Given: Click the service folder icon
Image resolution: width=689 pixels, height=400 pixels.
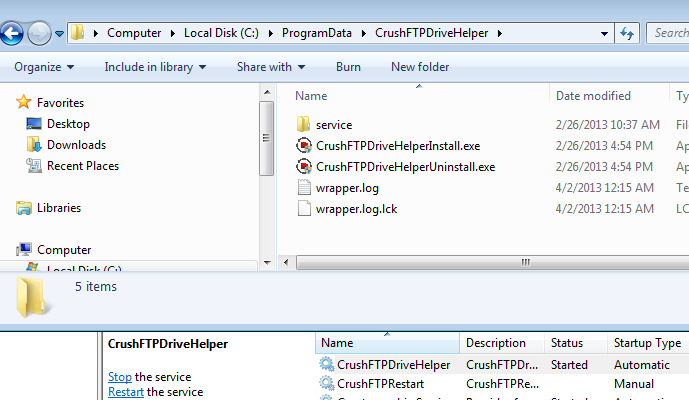Looking at the screenshot, I should pyautogui.click(x=303, y=124).
